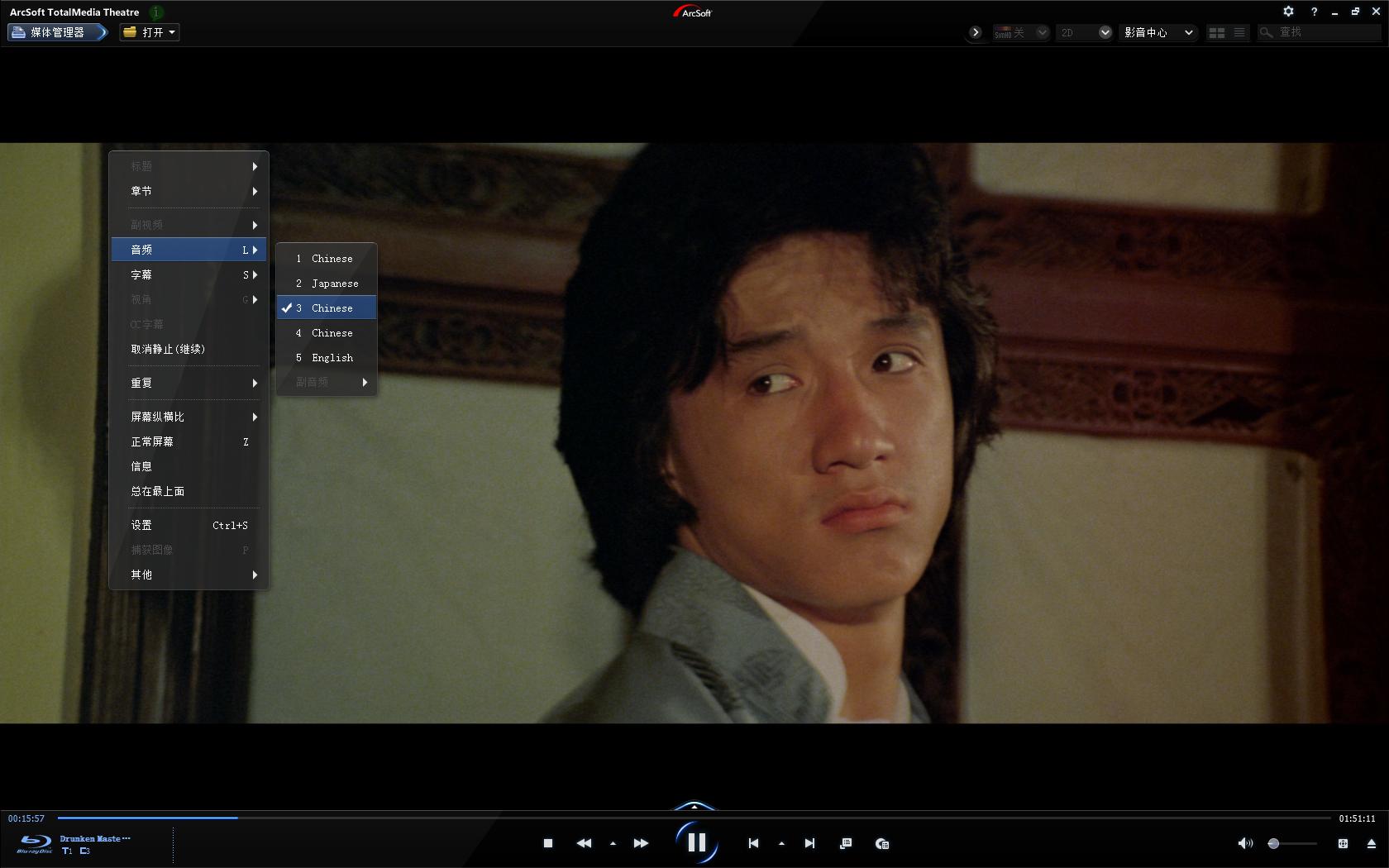Open the settings gear in the title bar
1389x868 pixels.
point(1288,12)
